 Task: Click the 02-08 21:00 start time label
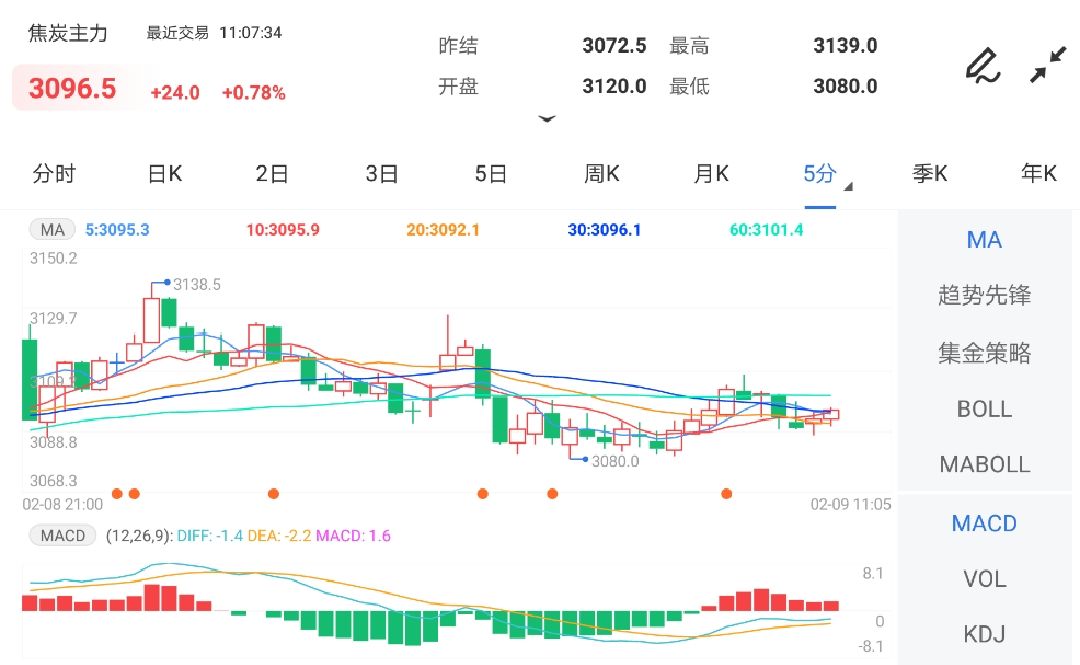[x=63, y=504]
